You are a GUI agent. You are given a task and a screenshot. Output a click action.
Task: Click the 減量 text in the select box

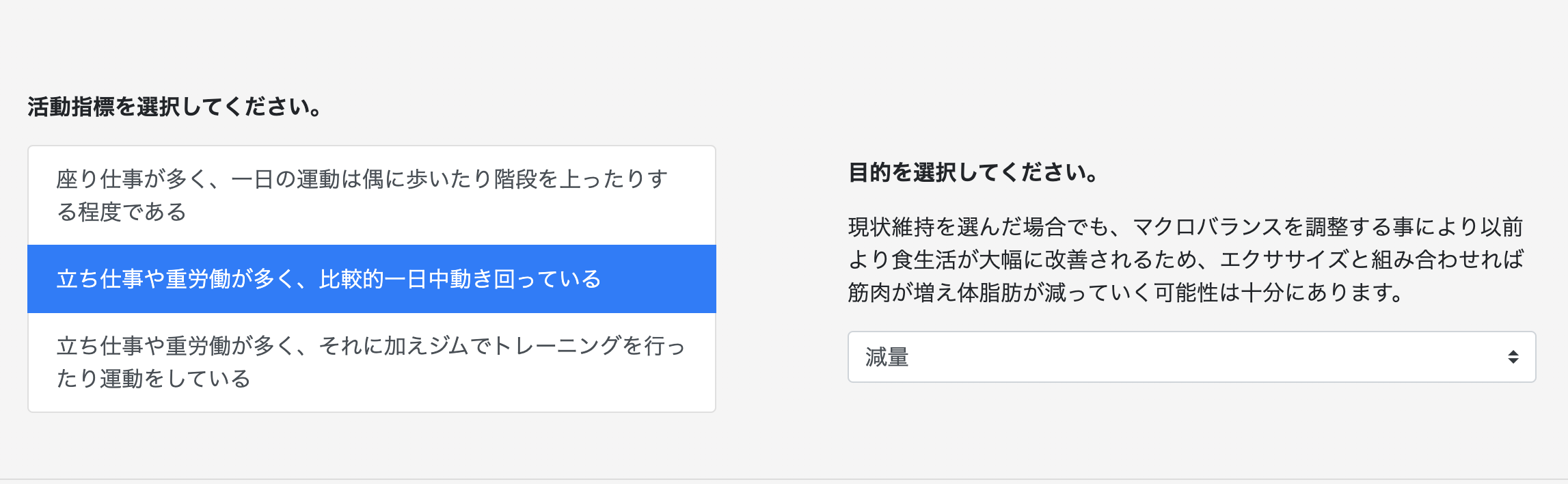click(887, 357)
